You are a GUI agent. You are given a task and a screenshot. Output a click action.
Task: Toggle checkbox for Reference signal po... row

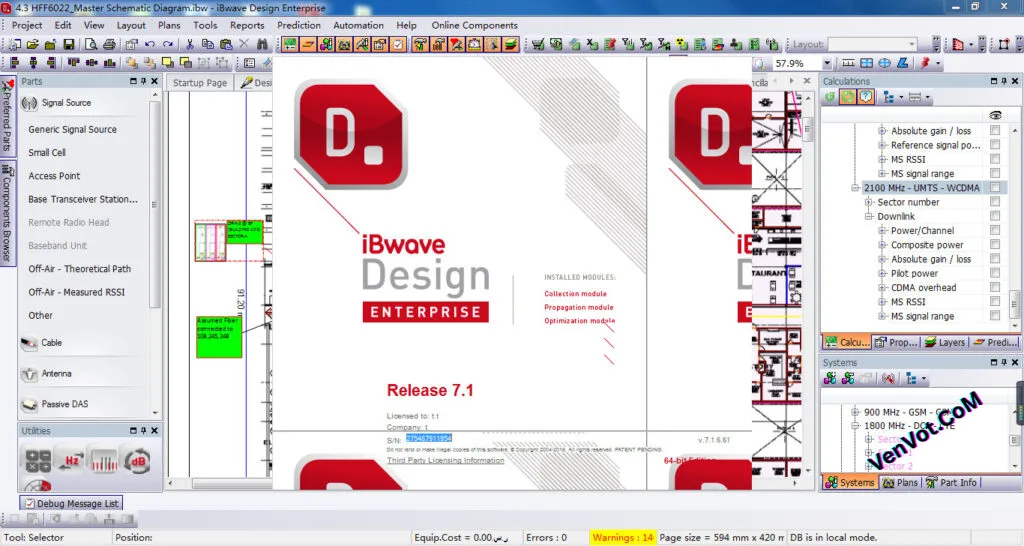click(x=995, y=144)
